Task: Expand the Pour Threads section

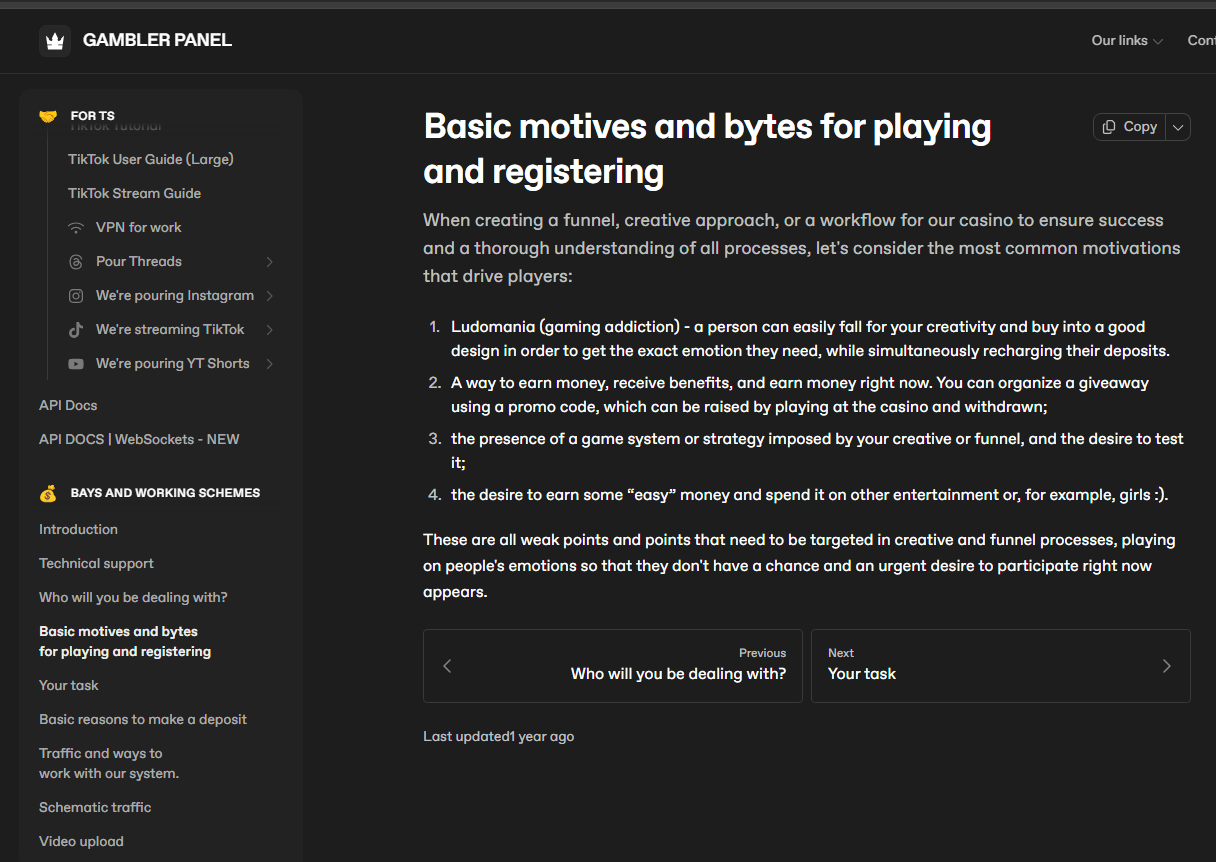Action: tap(270, 262)
